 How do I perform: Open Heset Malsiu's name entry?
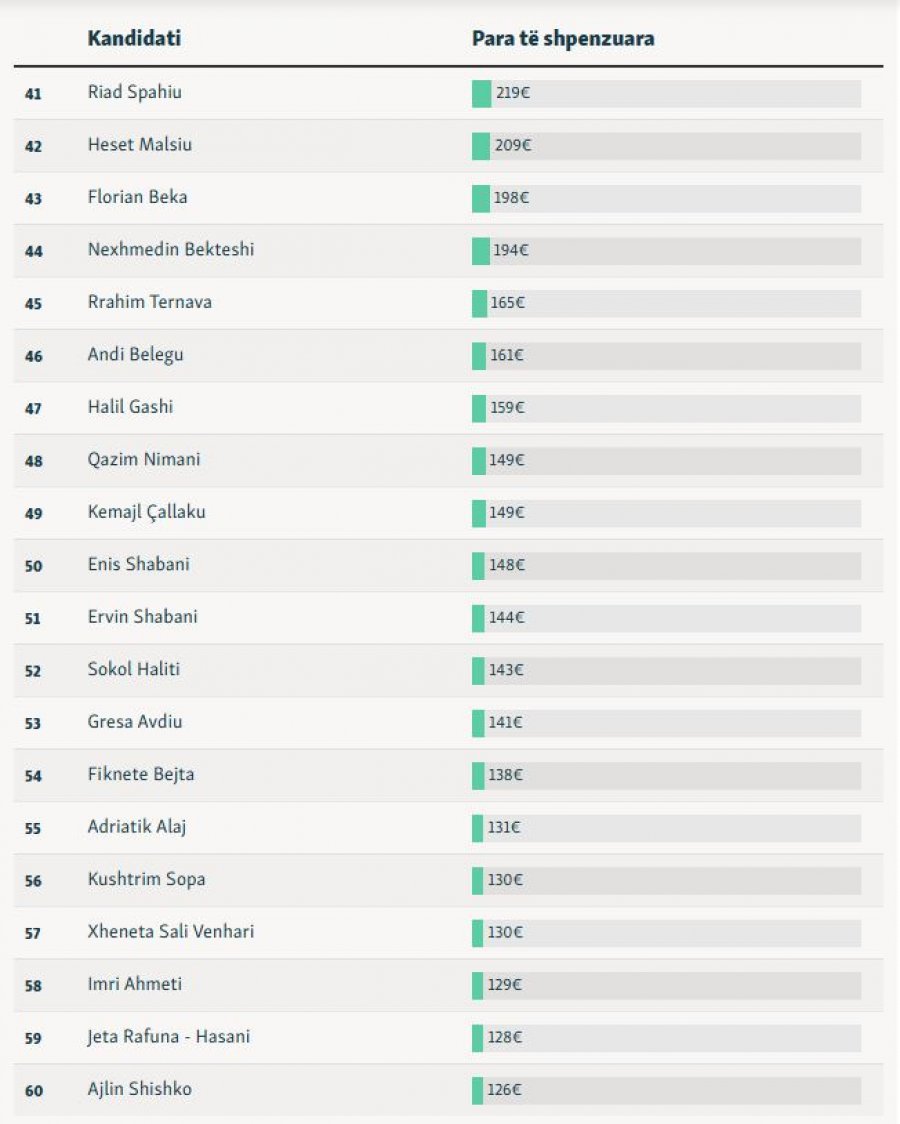[140, 145]
